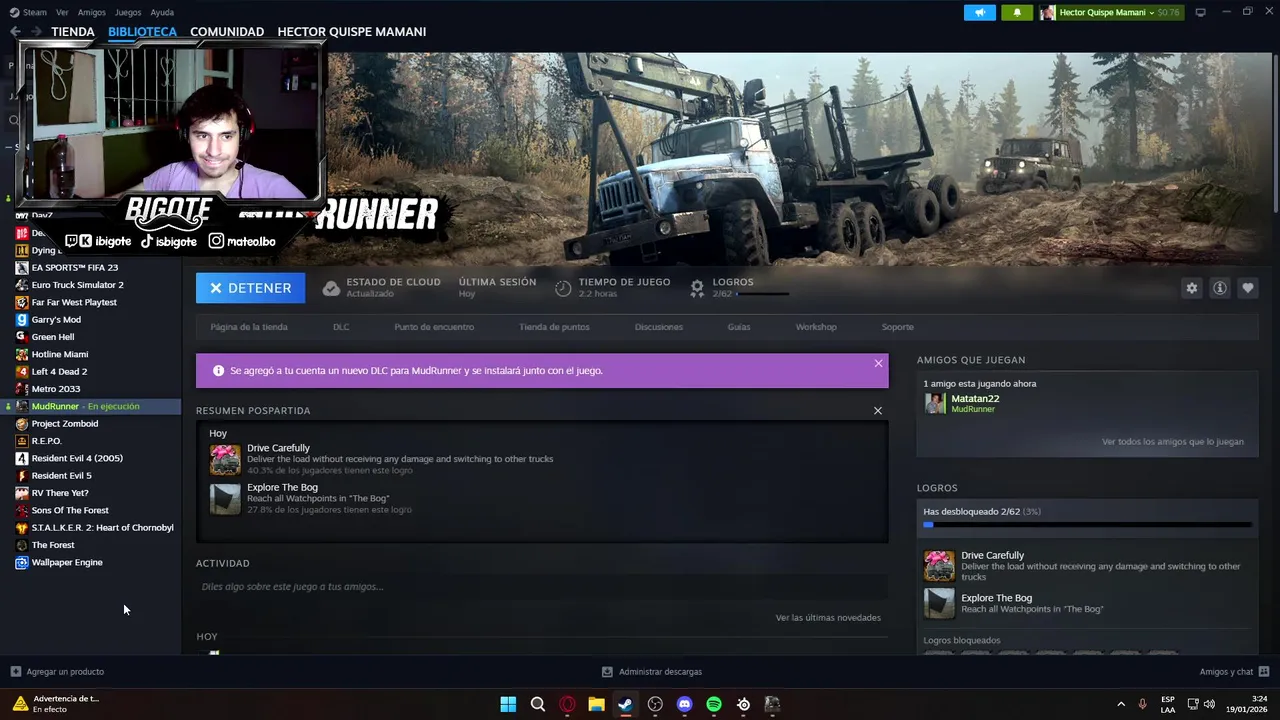1280x720 pixels.
Task: Open the Página de la tienda link
Action: [x=249, y=327]
